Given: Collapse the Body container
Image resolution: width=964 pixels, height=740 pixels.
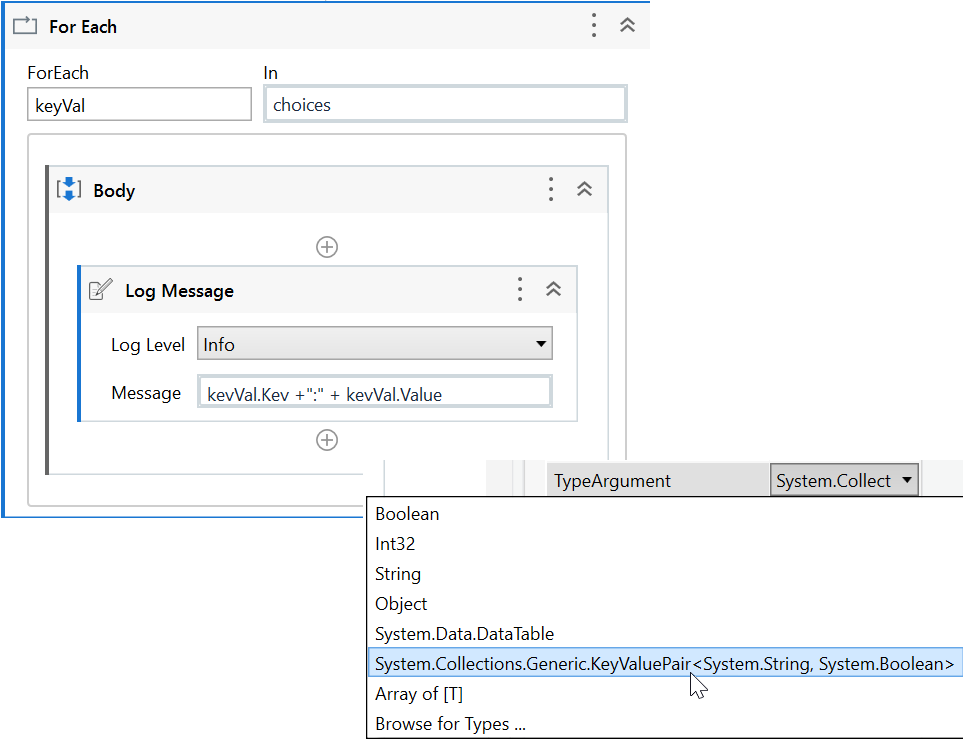Looking at the screenshot, I should [x=585, y=190].
